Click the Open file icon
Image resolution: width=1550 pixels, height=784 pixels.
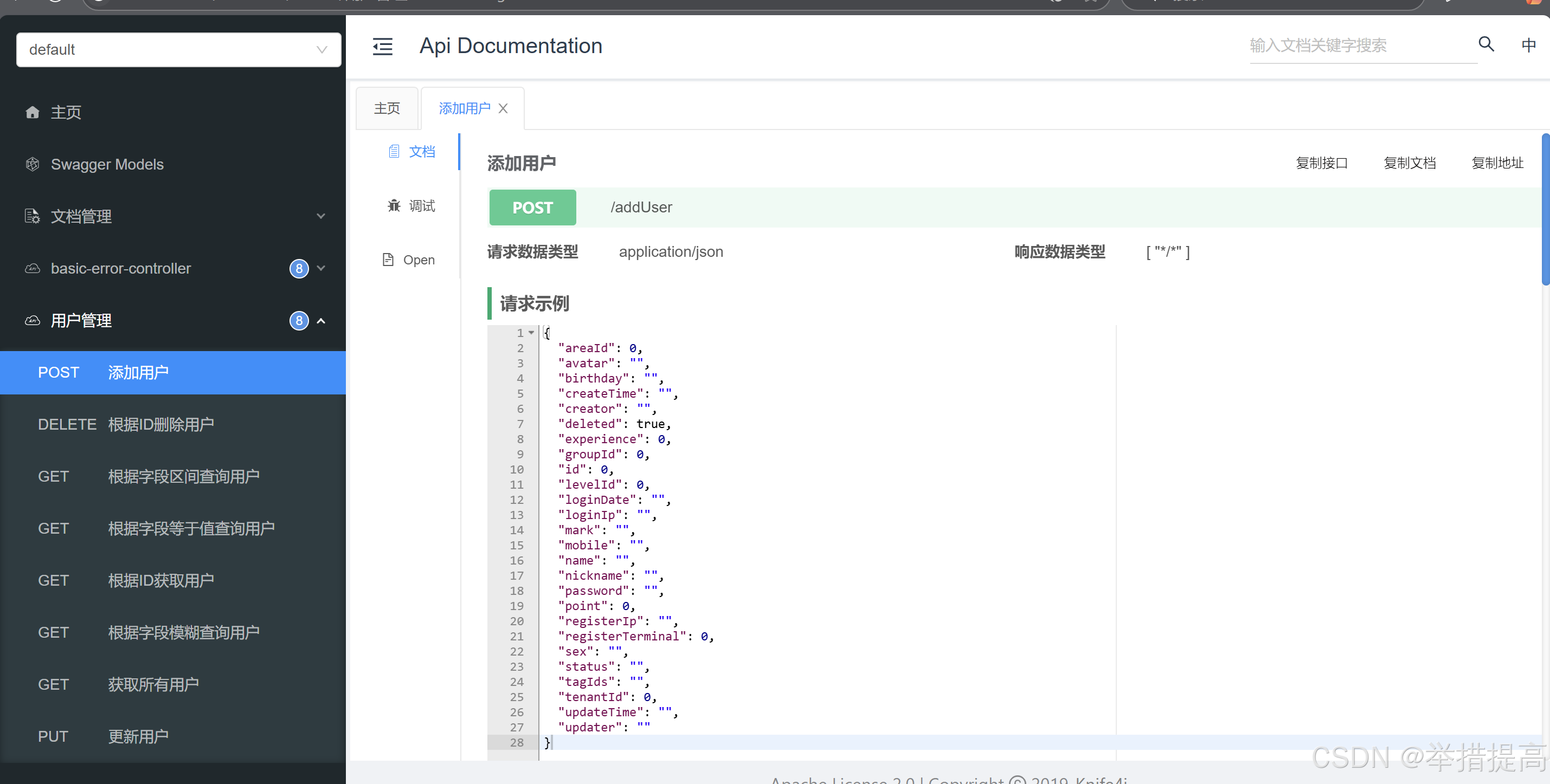pos(388,260)
